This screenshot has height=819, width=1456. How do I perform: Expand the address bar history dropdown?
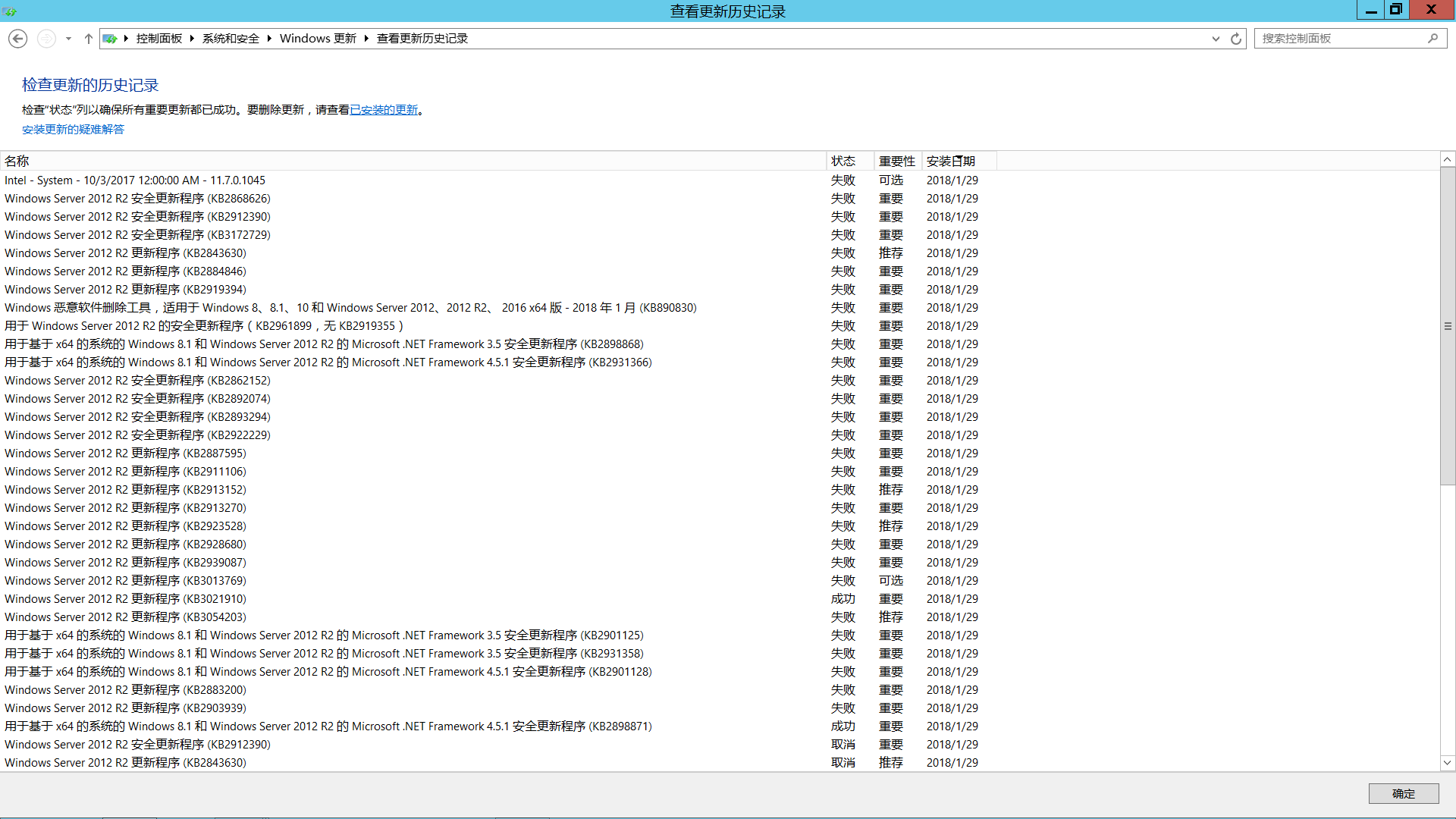pos(1216,39)
